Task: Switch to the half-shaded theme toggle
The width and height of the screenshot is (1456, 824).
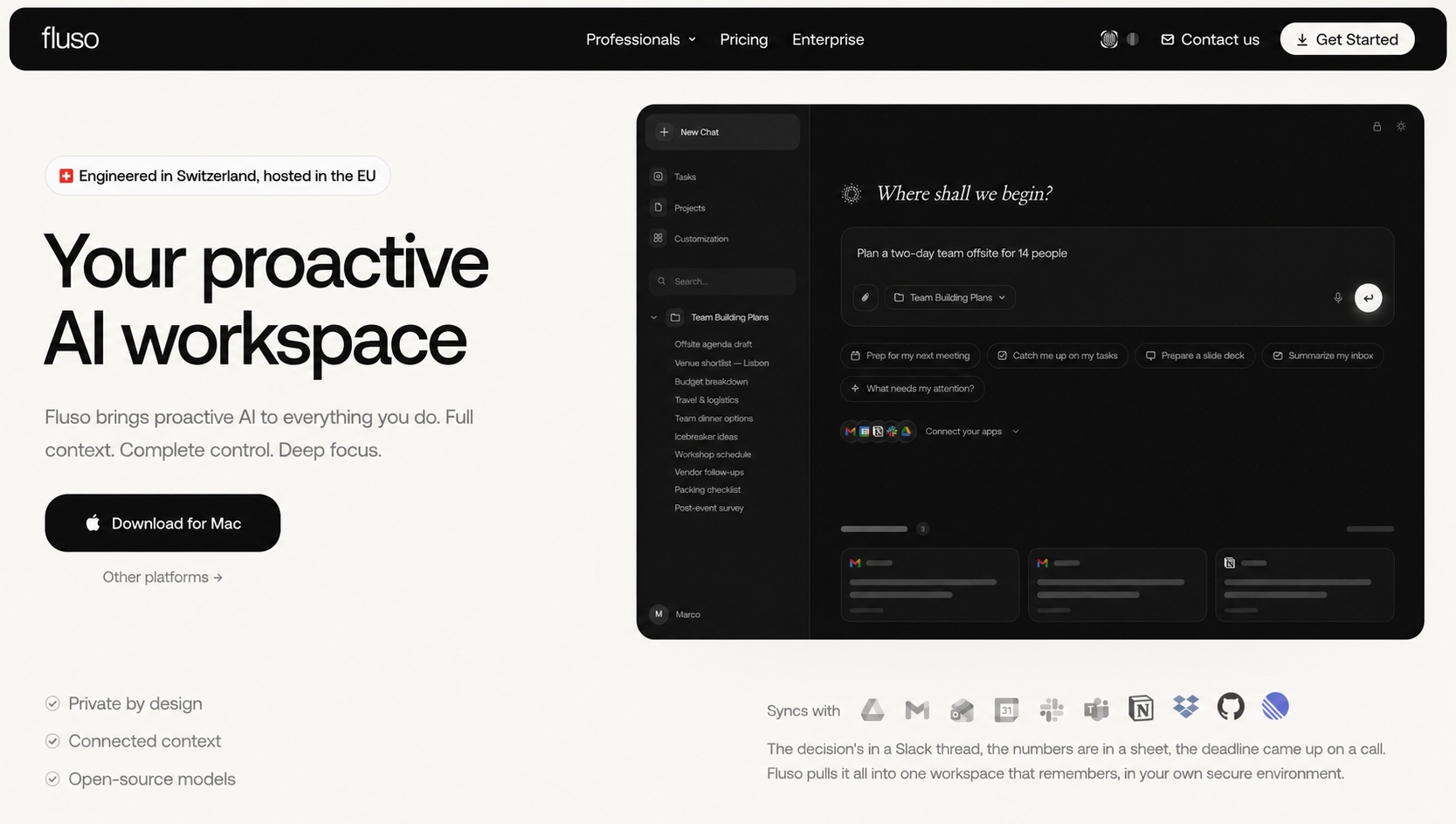Action: tap(1133, 39)
